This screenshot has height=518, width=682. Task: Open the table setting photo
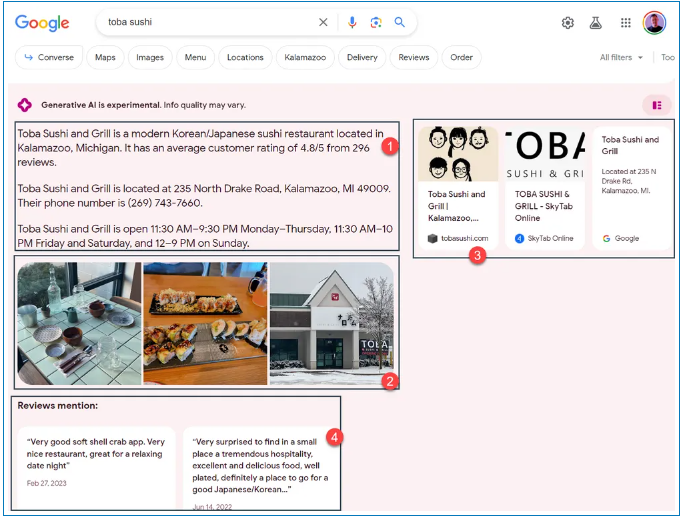[79, 323]
